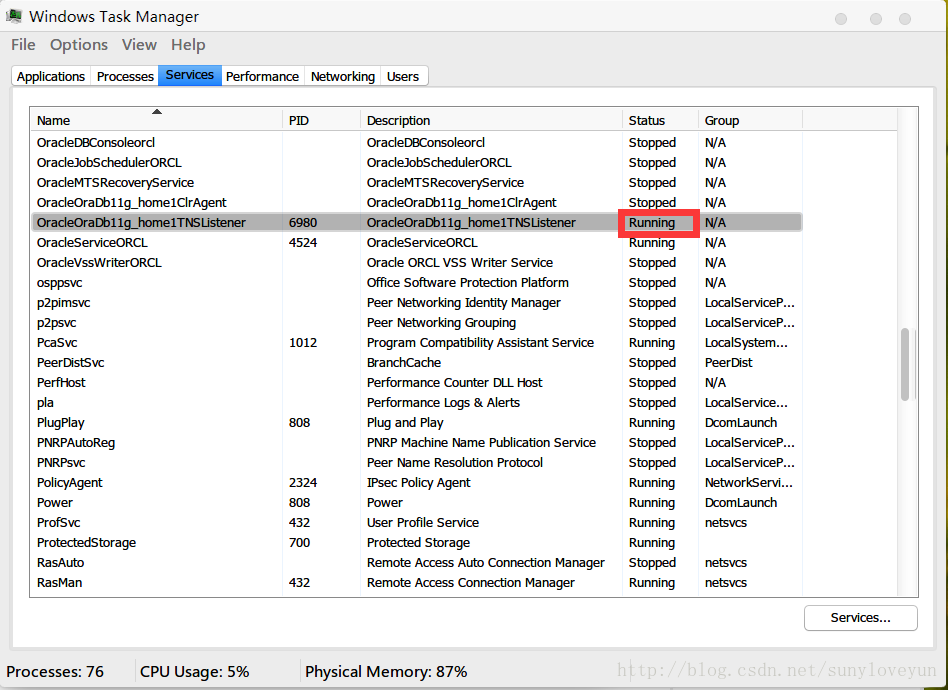Click Performance Logs & Alerts description
Viewport: 948px width, 690px height.
(443, 402)
